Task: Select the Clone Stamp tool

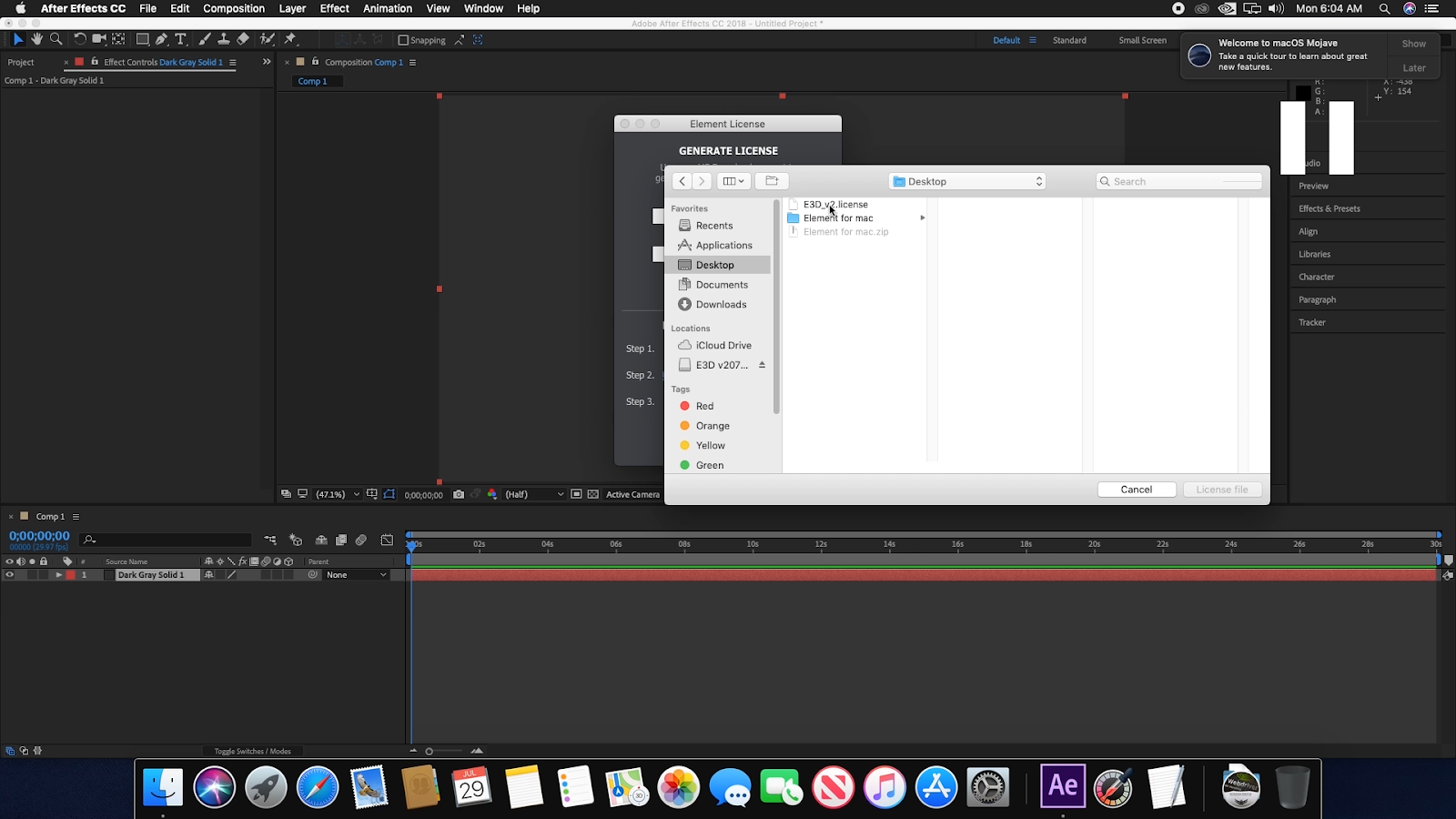Action: coord(223,39)
